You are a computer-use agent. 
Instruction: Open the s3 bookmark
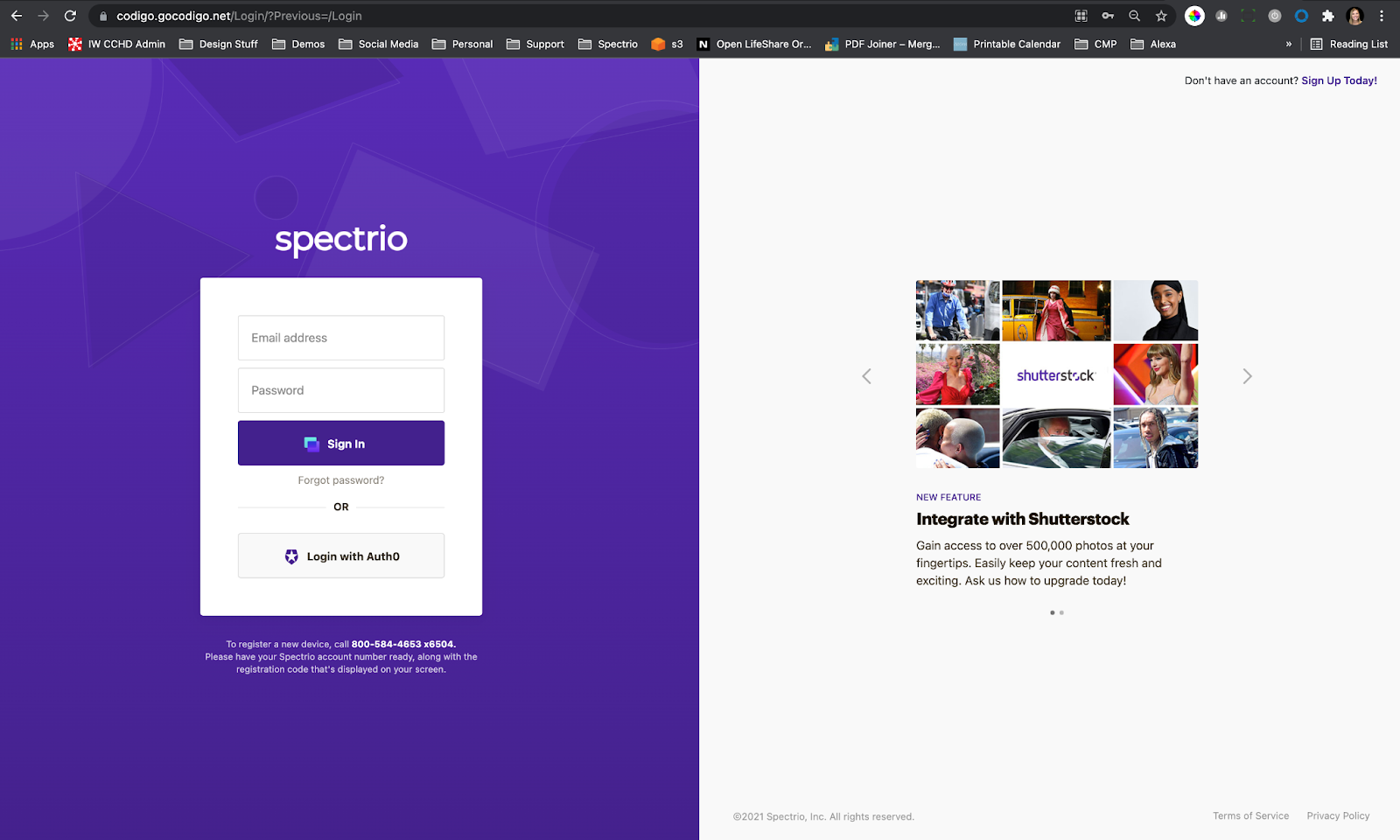[x=668, y=44]
